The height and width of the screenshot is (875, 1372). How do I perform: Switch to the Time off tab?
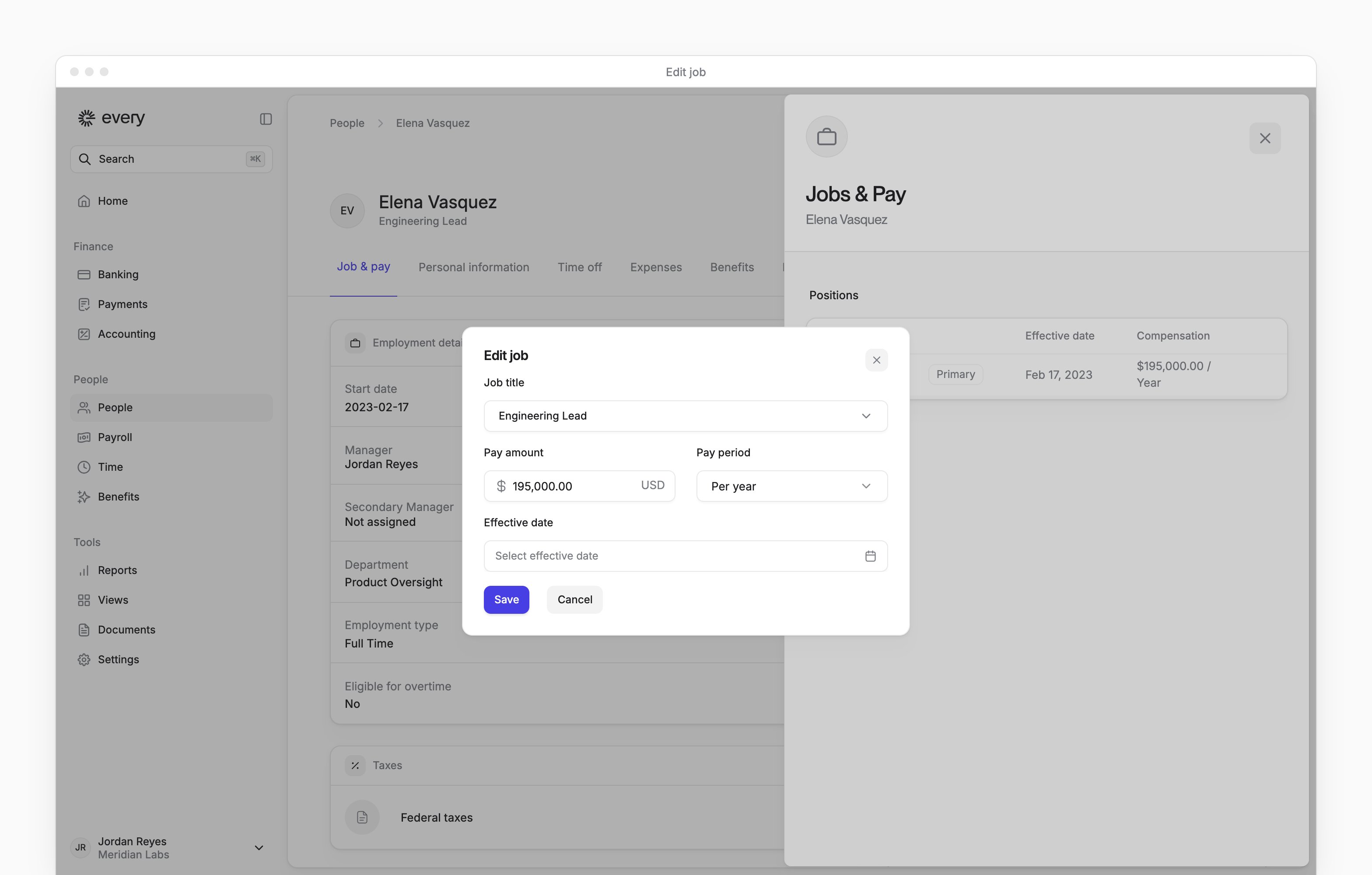[579, 267]
